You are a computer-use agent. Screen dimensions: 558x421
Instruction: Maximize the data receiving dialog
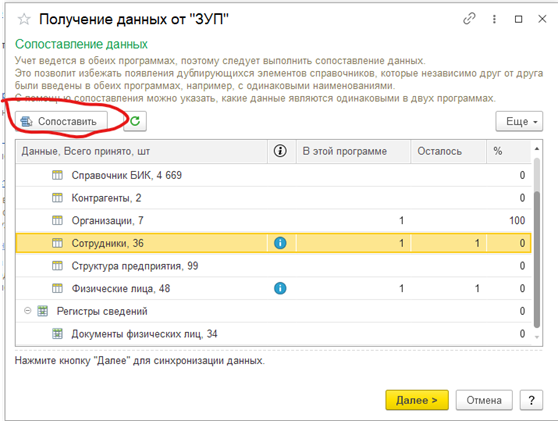point(518,19)
